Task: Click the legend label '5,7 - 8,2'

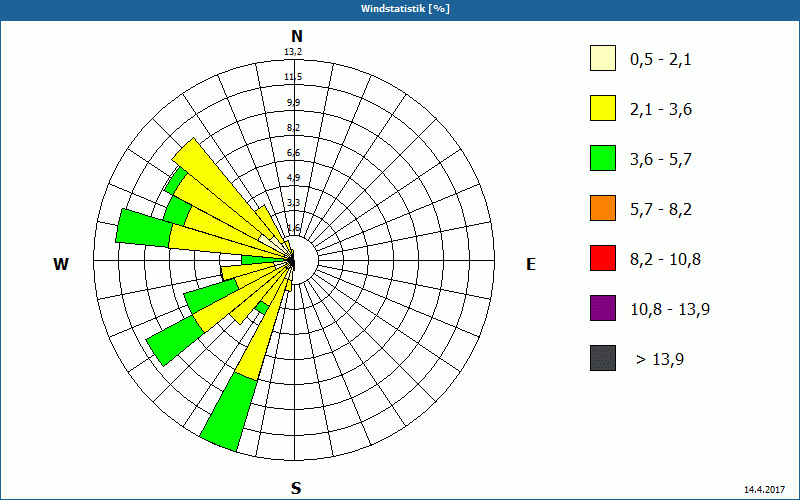Action: [x=661, y=210]
